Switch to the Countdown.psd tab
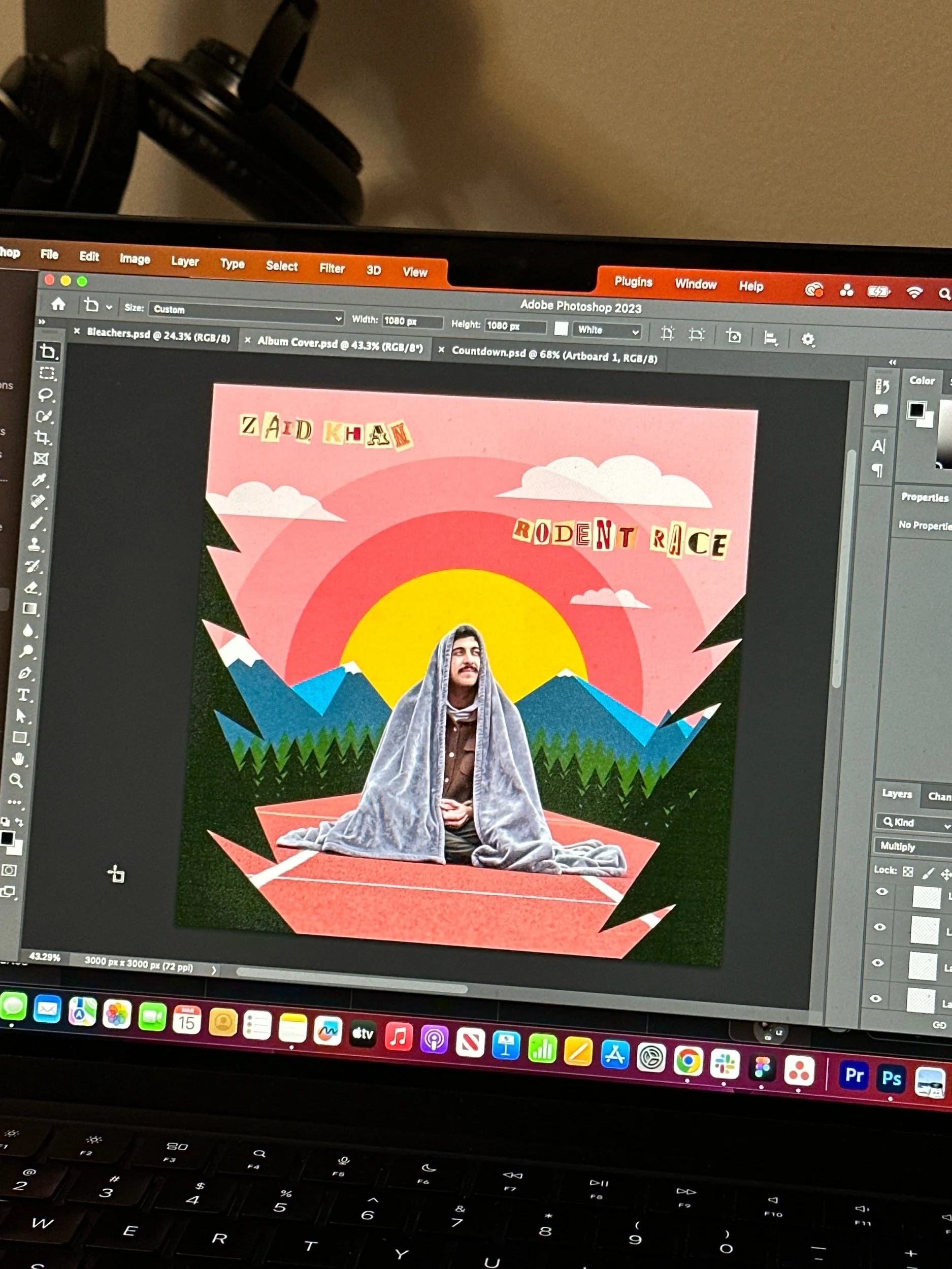 [554, 354]
